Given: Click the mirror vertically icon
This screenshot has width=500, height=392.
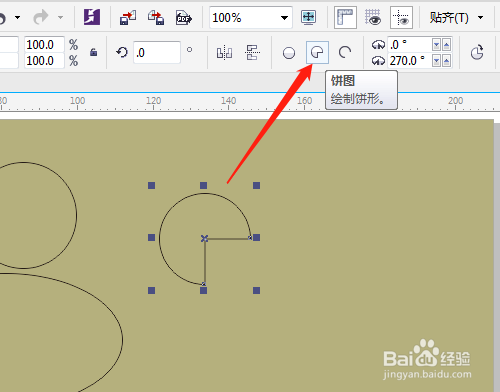Looking at the screenshot, I should coord(252,53).
